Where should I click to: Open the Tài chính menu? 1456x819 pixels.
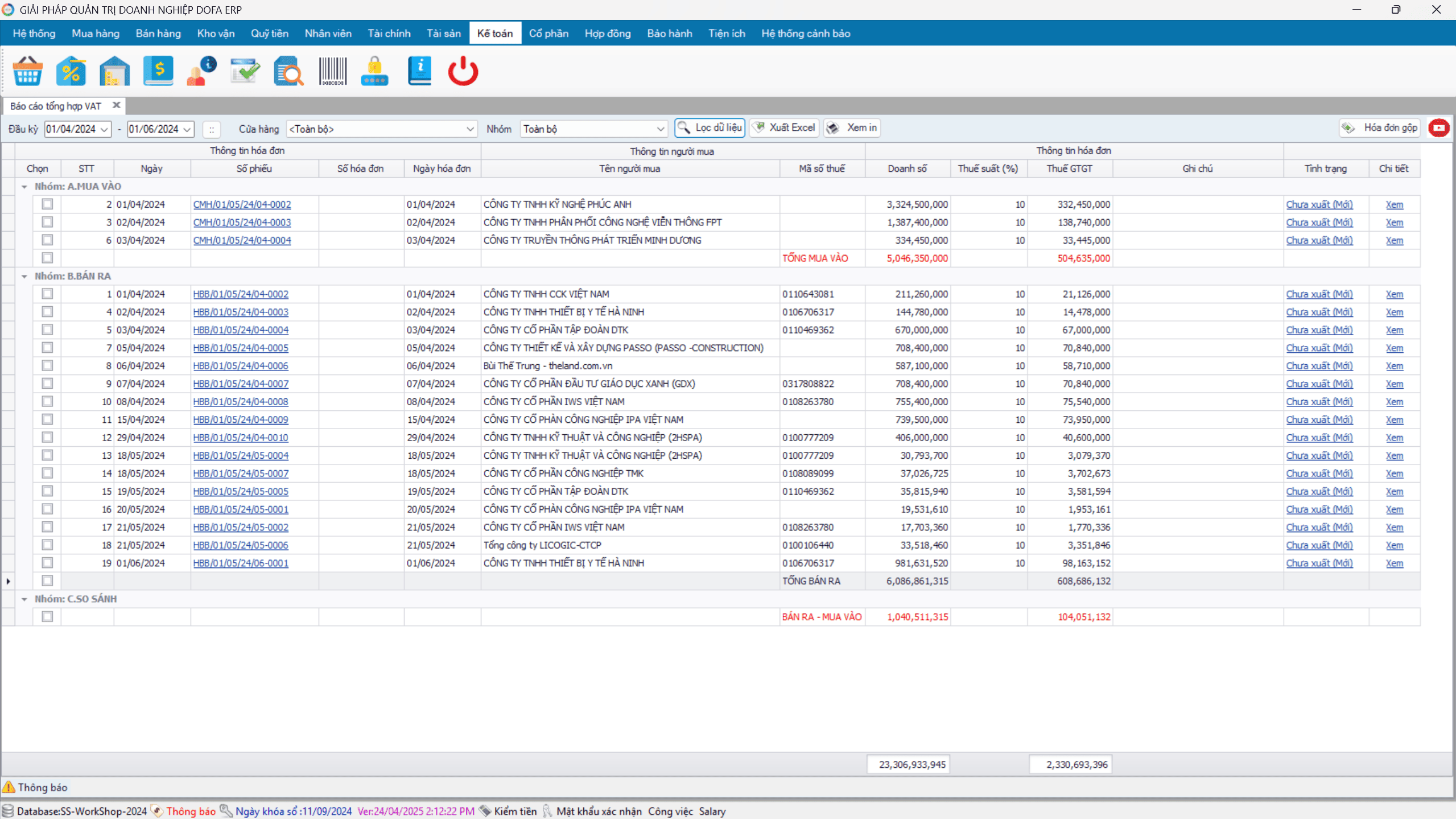pyautogui.click(x=389, y=33)
